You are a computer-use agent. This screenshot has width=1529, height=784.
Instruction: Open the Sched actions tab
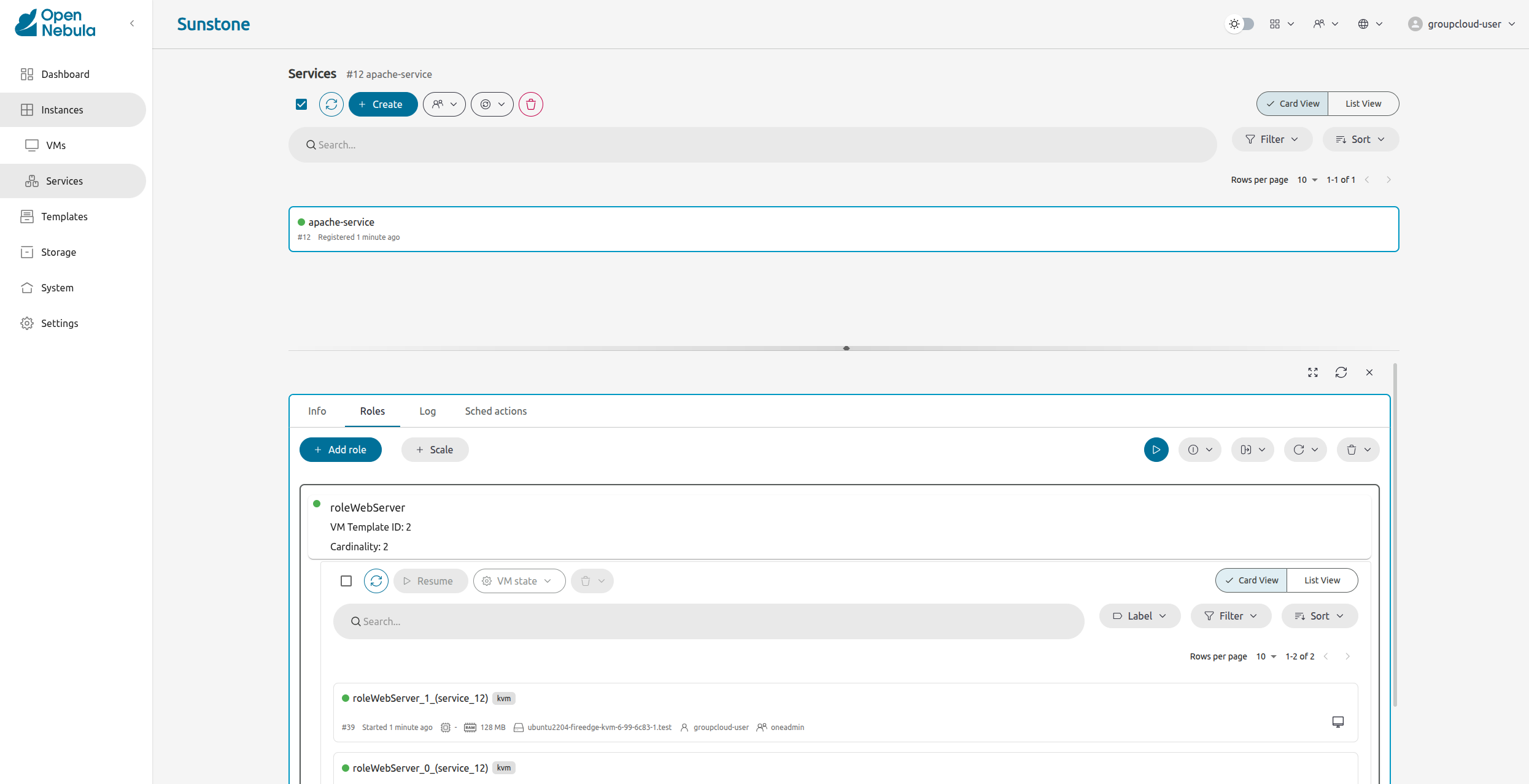pyautogui.click(x=495, y=411)
